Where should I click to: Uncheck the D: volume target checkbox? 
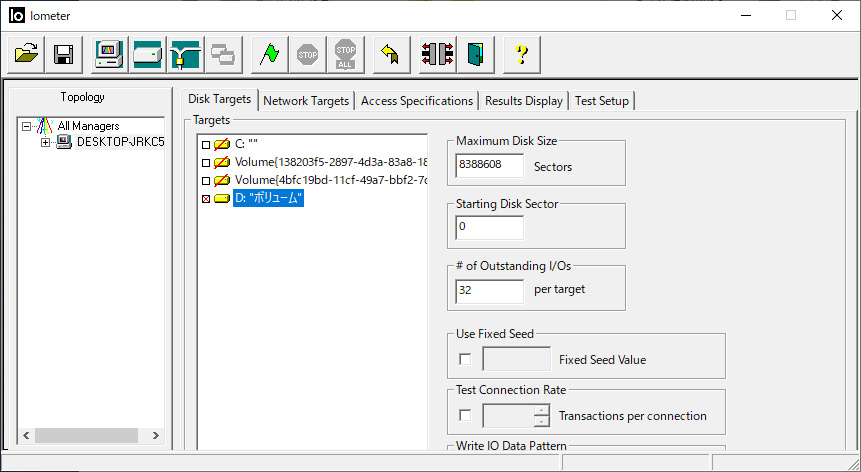(206, 199)
